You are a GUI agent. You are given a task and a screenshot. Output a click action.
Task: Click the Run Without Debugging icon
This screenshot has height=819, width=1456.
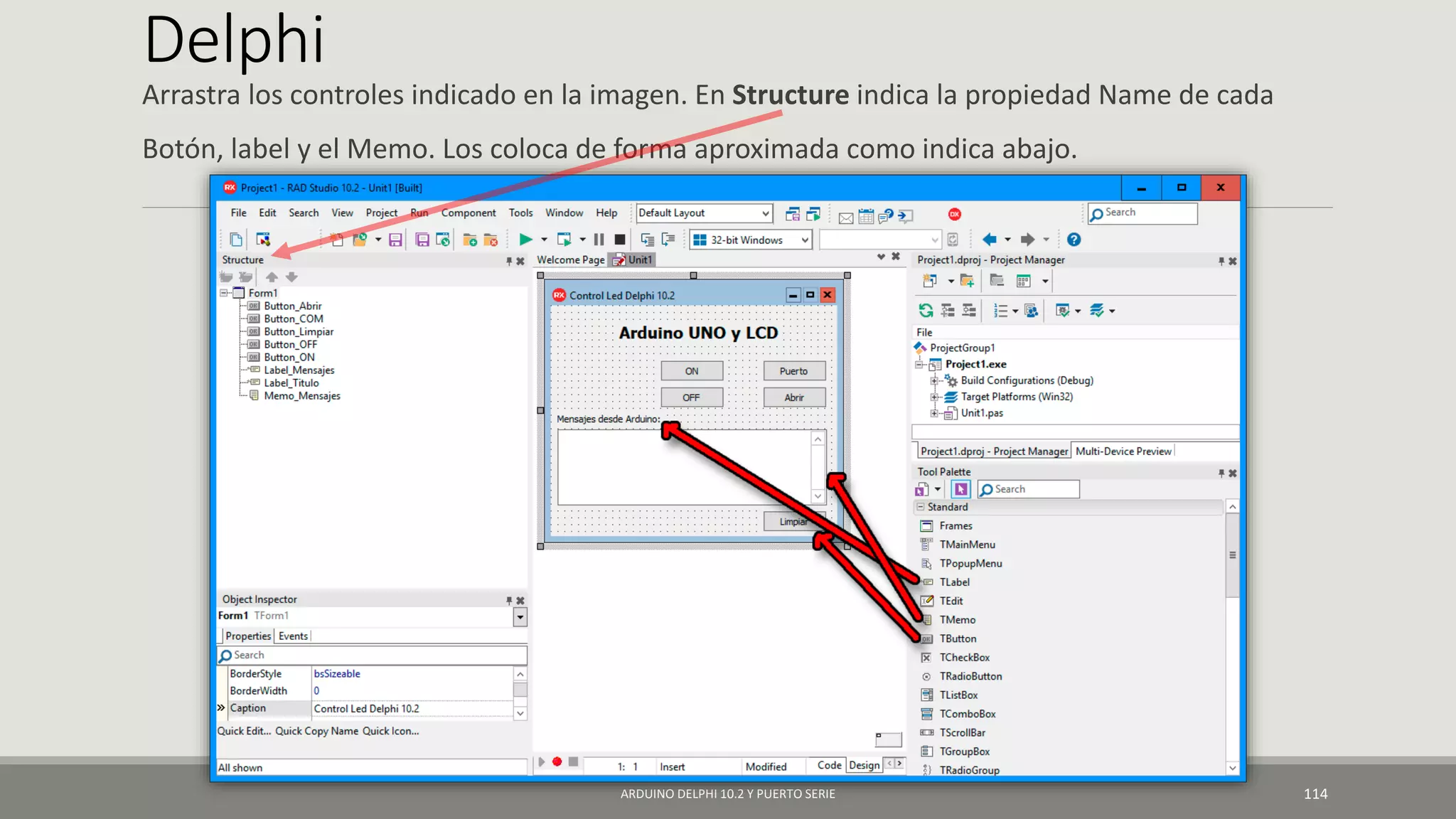click(x=564, y=240)
